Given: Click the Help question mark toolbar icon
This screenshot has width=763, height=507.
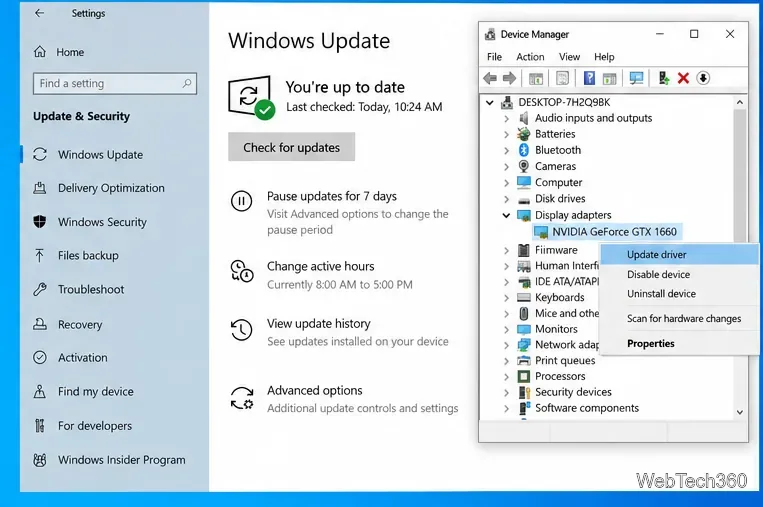Looking at the screenshot, I should pos(589,78).
